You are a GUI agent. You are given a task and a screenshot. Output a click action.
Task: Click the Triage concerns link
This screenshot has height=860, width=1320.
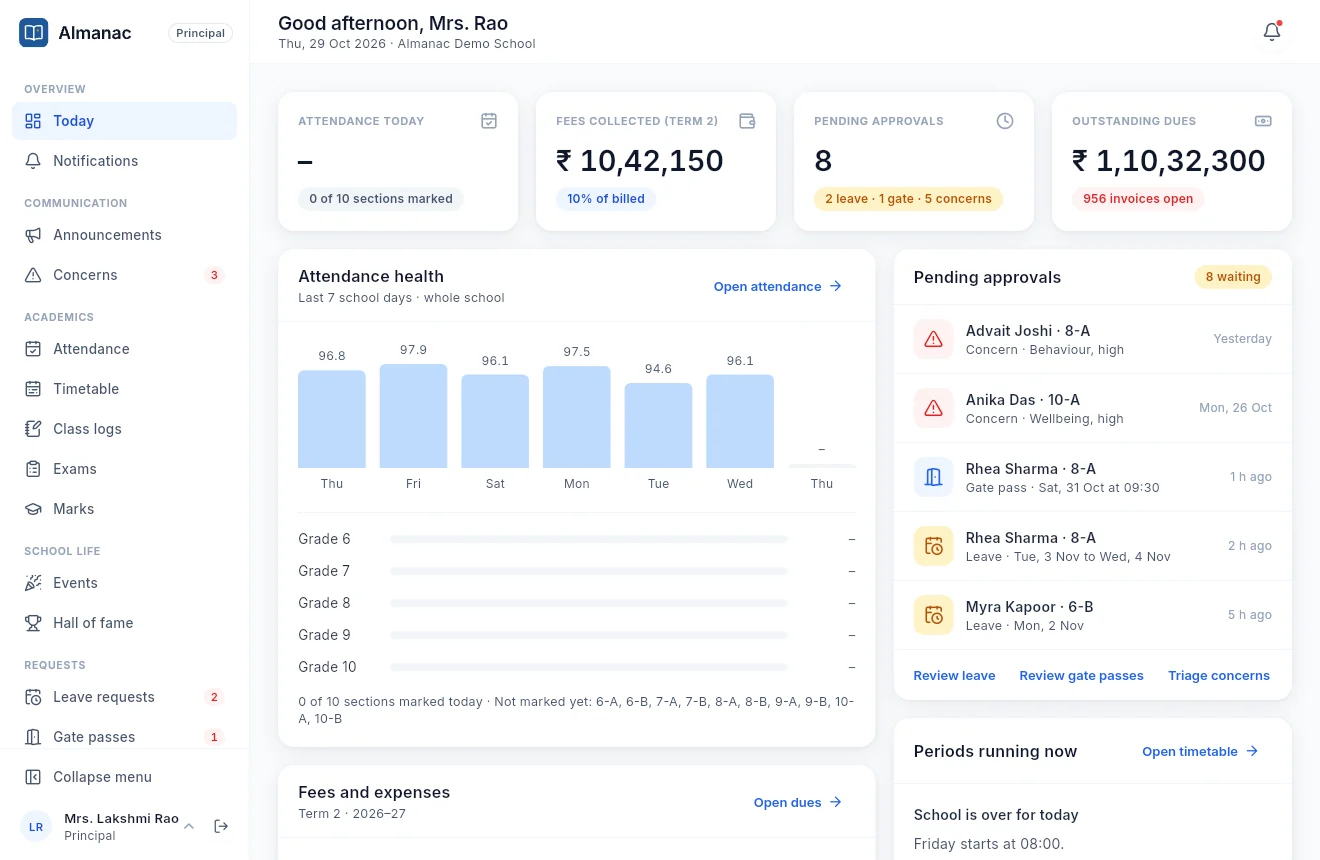pos(1219,676)
